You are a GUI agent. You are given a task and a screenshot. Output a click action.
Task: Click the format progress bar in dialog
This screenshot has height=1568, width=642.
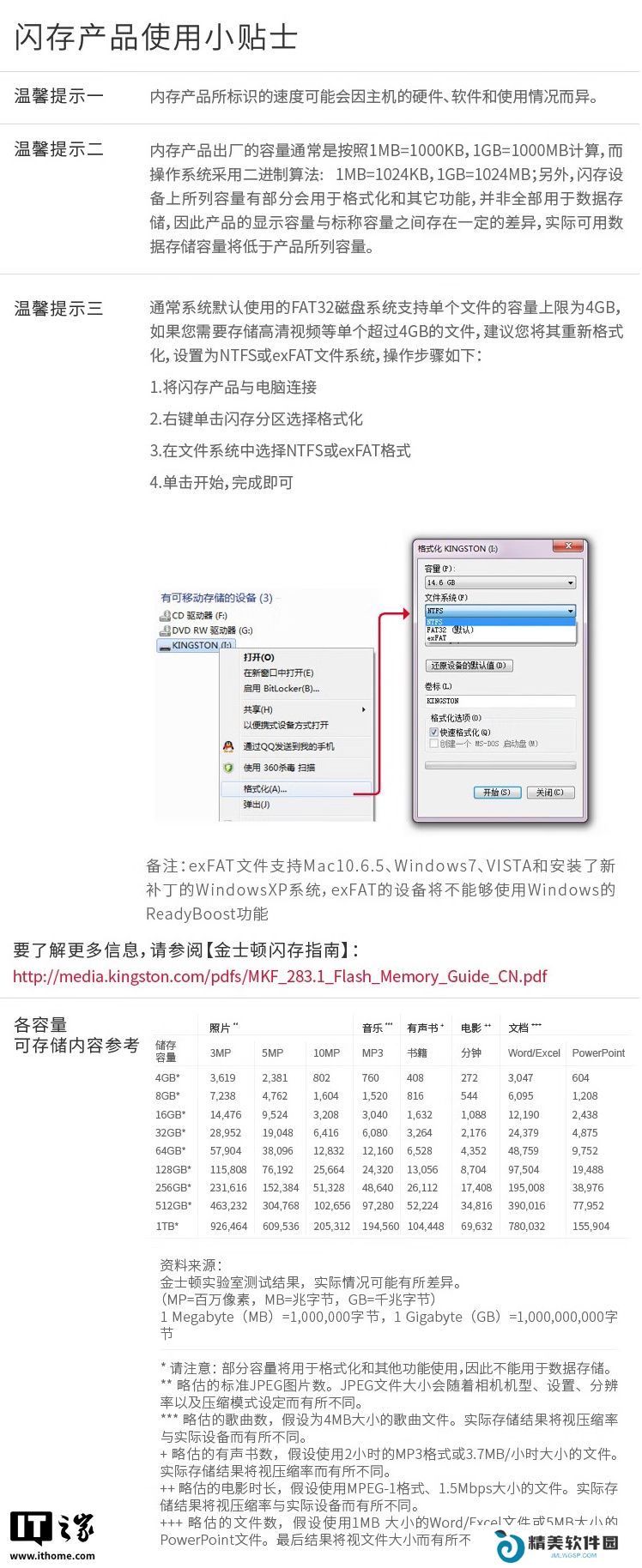point(500,765)
